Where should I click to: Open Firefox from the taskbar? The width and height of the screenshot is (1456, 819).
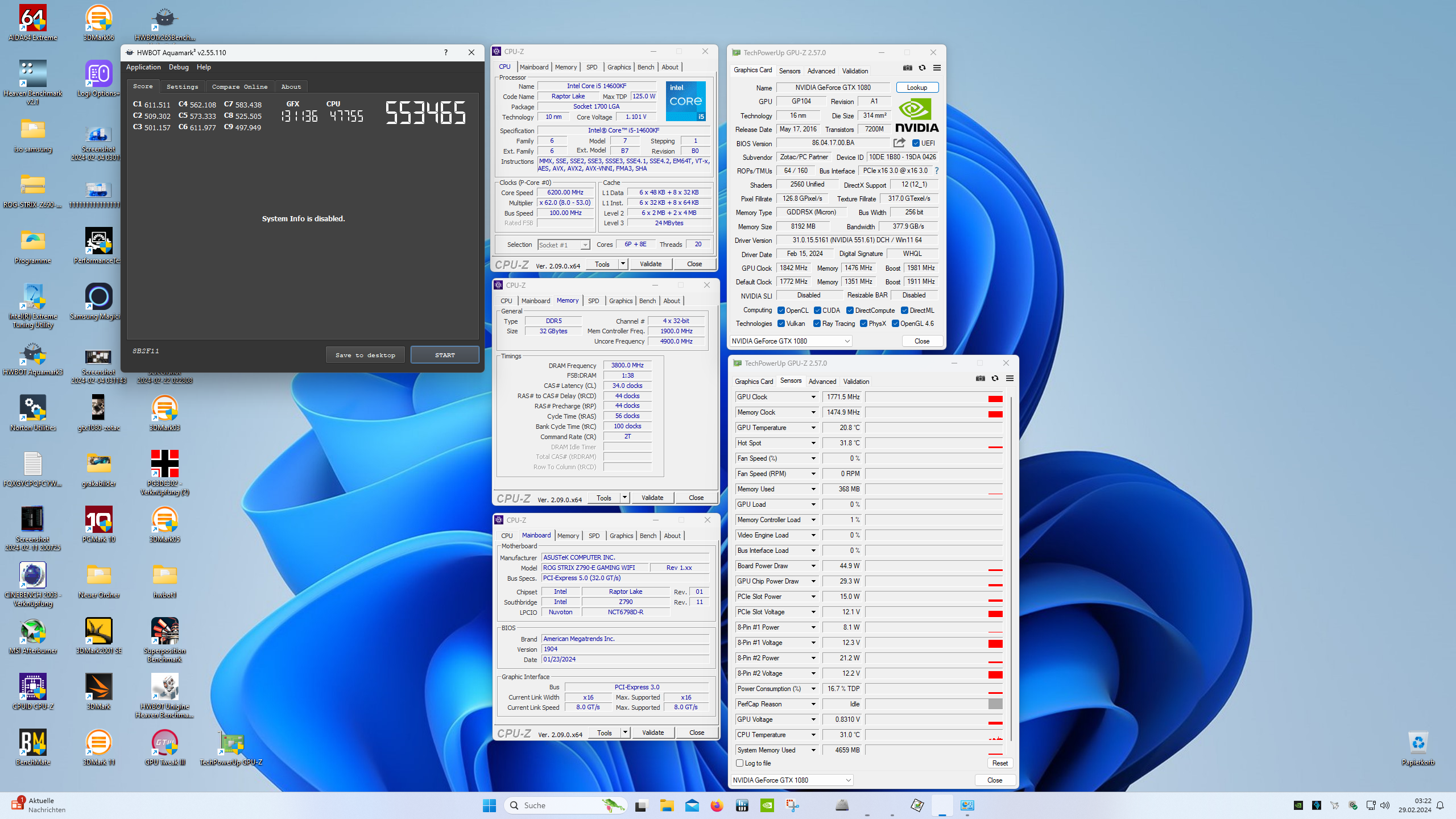click(717, 805)
